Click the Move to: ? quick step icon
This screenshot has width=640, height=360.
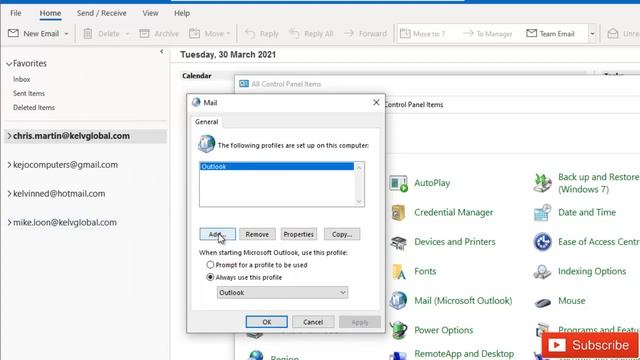(x=405, y=33)
